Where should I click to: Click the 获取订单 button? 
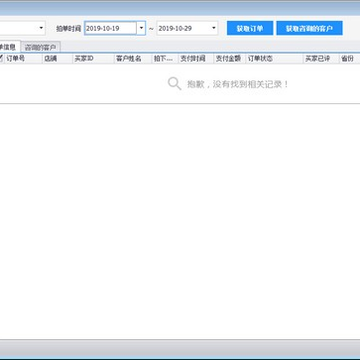250,28
